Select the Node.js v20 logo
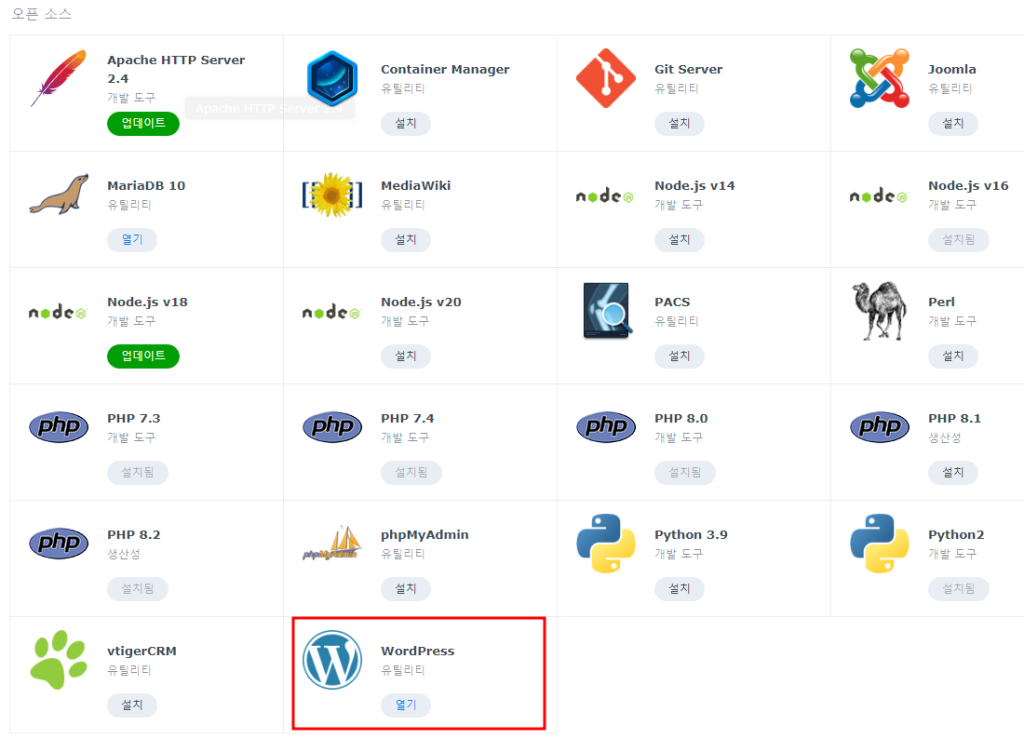This screenshot has height=739, width=1024. (332, 311)
